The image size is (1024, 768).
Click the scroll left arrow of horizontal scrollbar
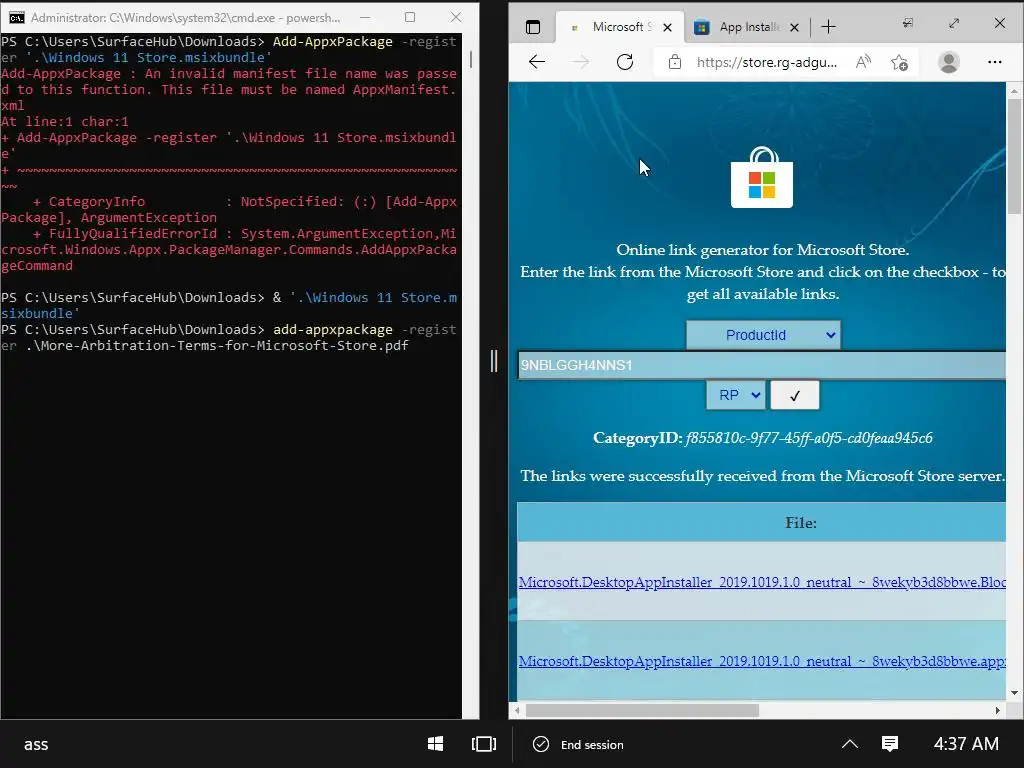tap(518, 710)
